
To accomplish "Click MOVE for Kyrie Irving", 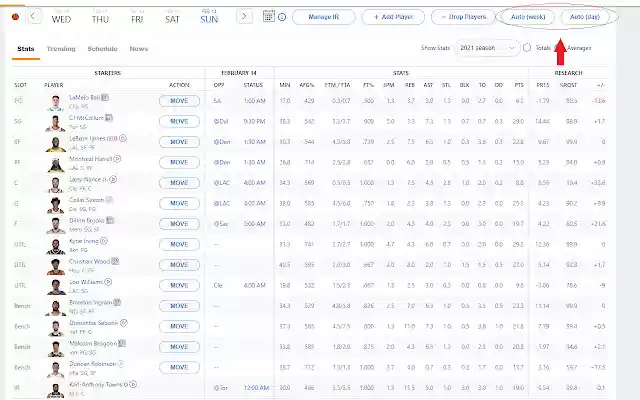I will pyautogui.click(x=179, y=244).
